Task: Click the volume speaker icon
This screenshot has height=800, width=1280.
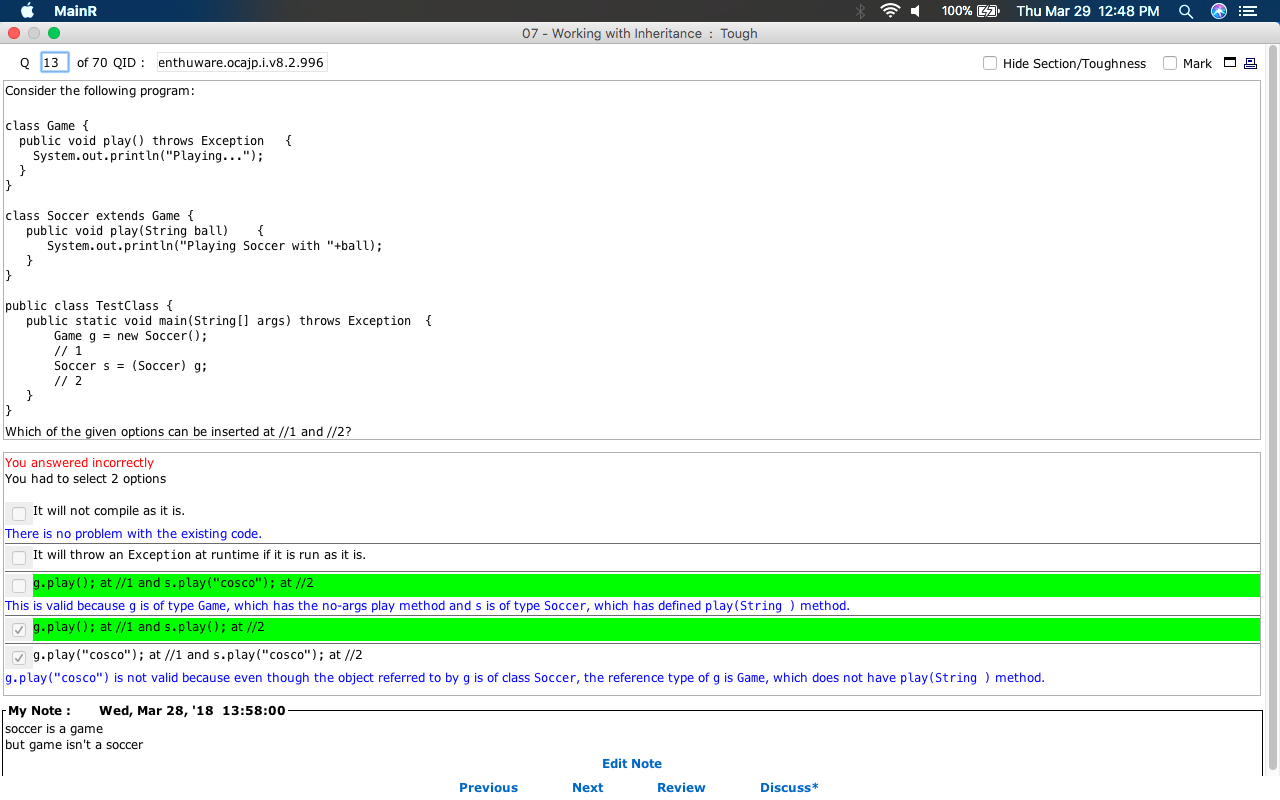Action: tap(915, 11)
